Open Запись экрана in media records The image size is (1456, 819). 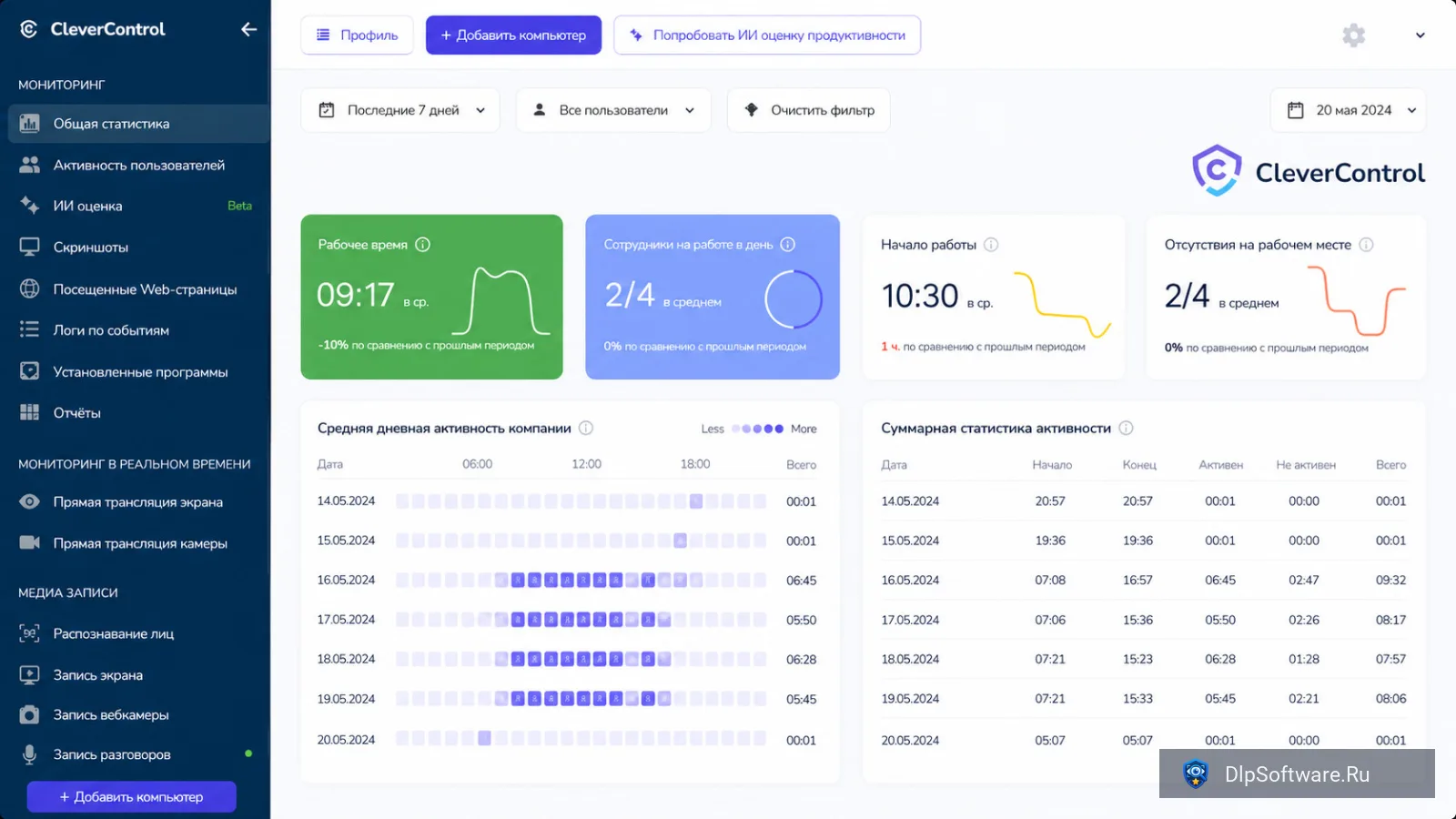coord(138,674)
